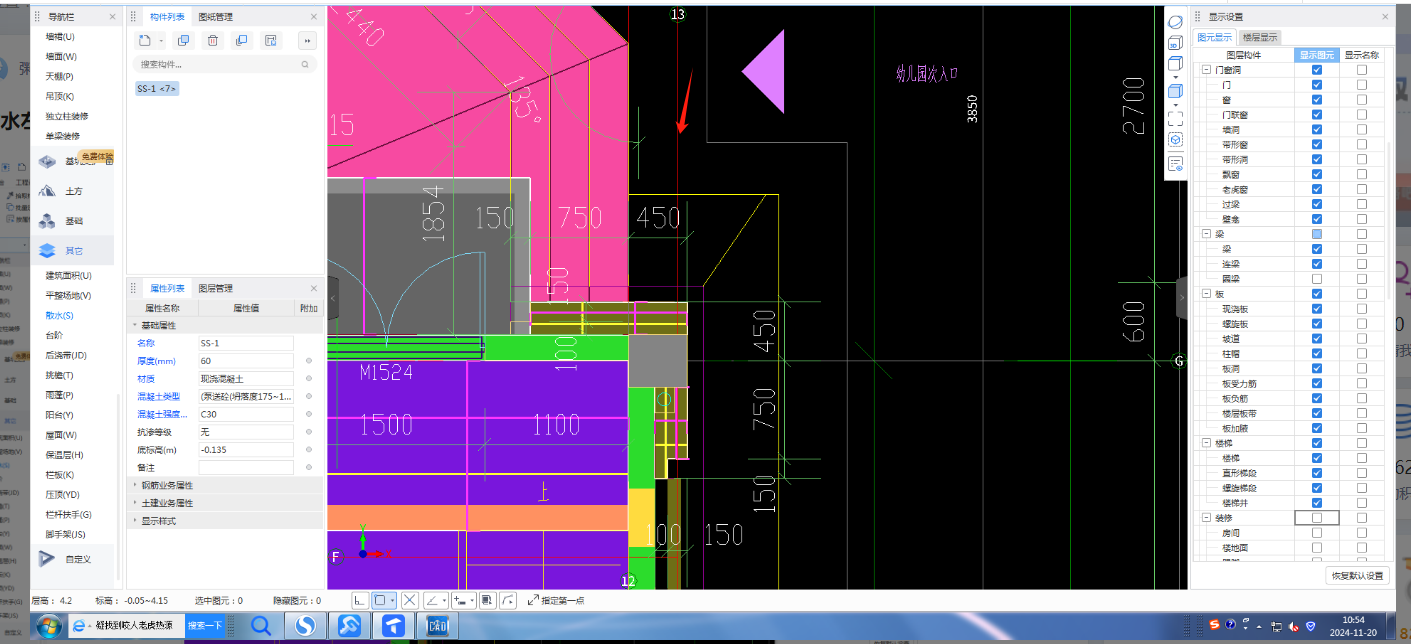Click the cross snap icon in status toolbar
The image size is (1411, 644).
[x=409, y=600]
